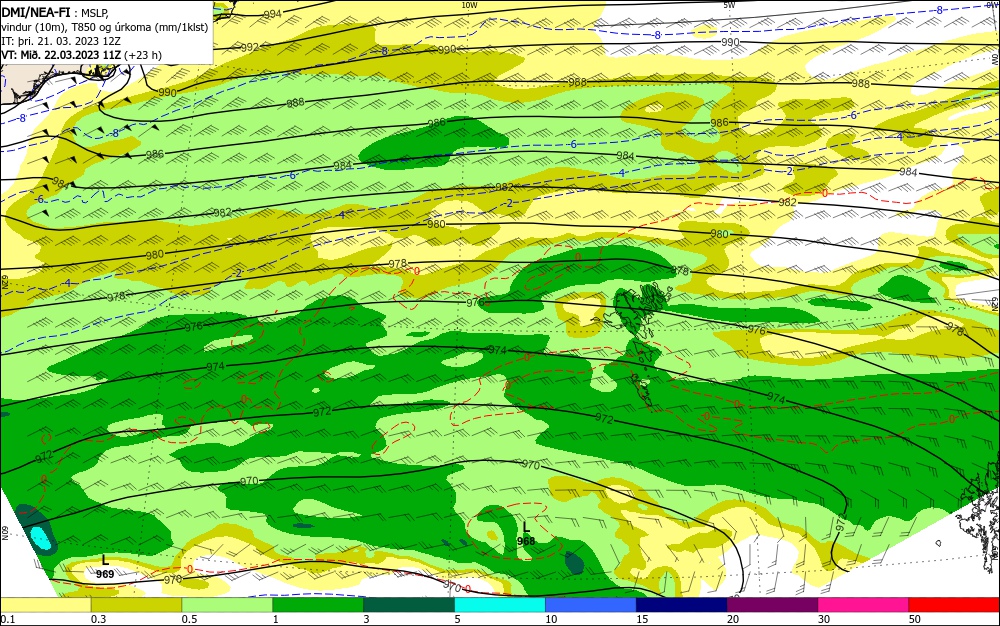Click the magenta 30–50 legend swatch
Screen dimensions: 1000x626
863,605
